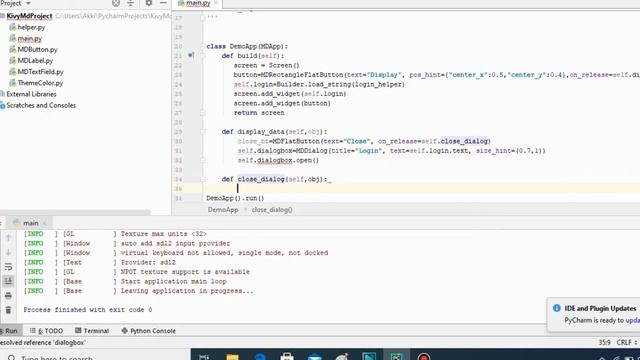This screenshot has height=360, width=640.
Task: Click the locate file target icon
Action: [116, 3]
